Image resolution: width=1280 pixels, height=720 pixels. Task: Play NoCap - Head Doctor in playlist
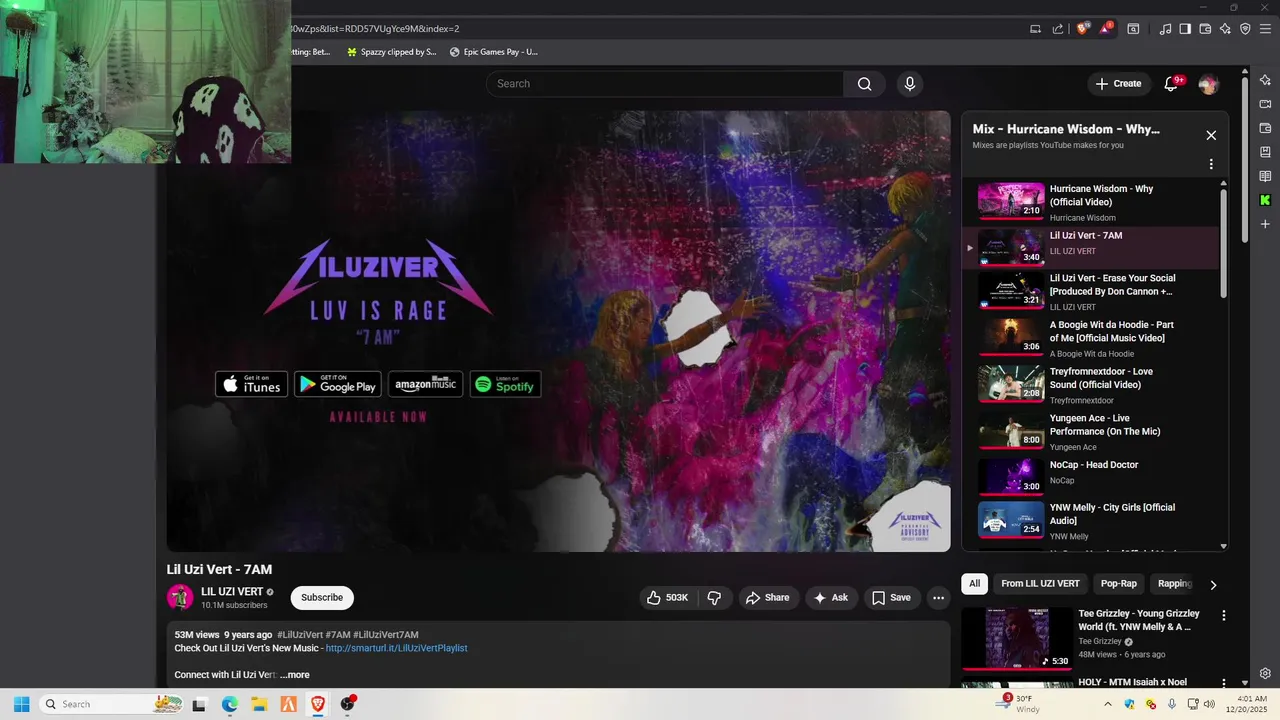1091,477
